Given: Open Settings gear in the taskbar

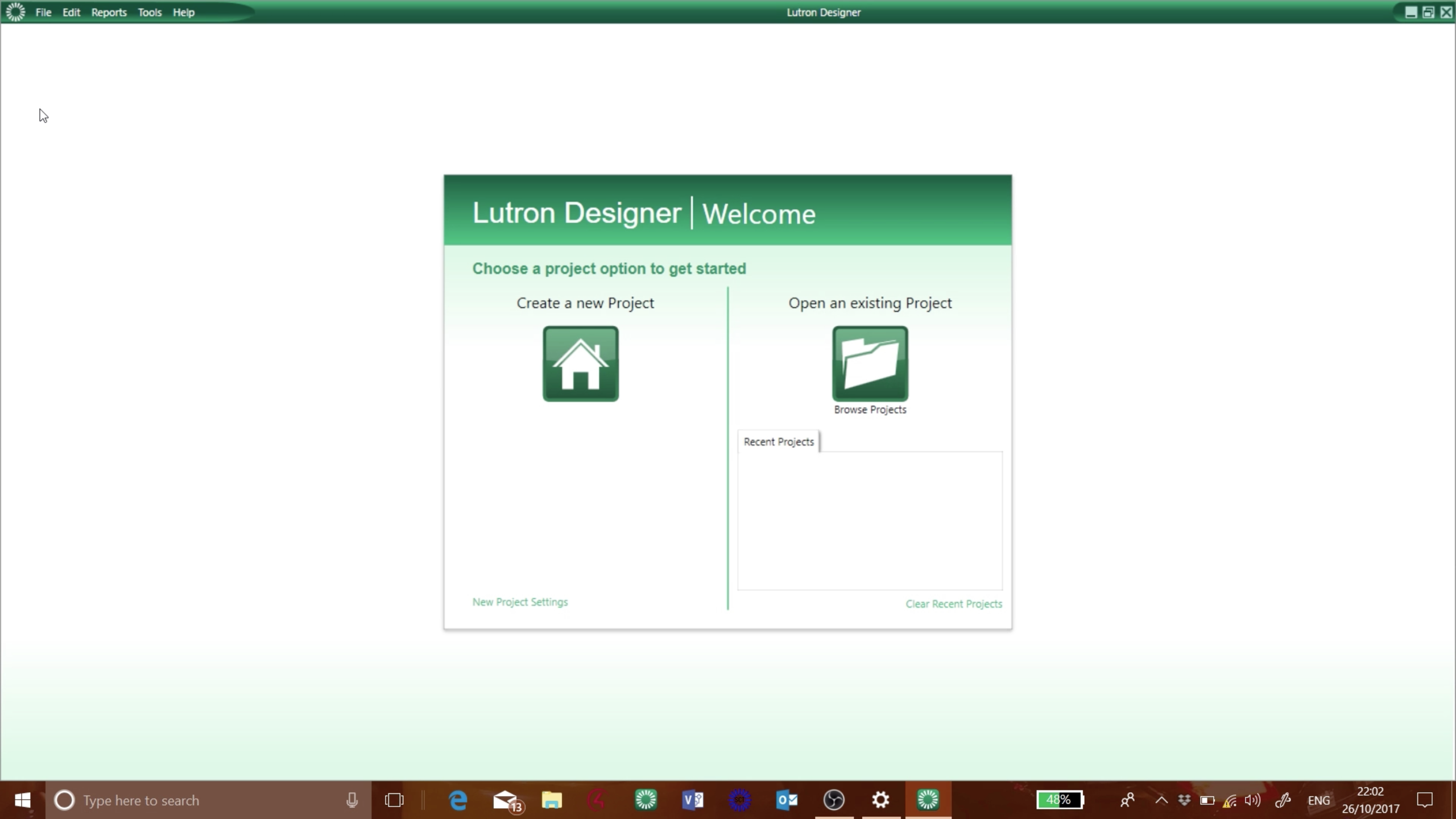Looking at the screenshot, I should point(880,800).
